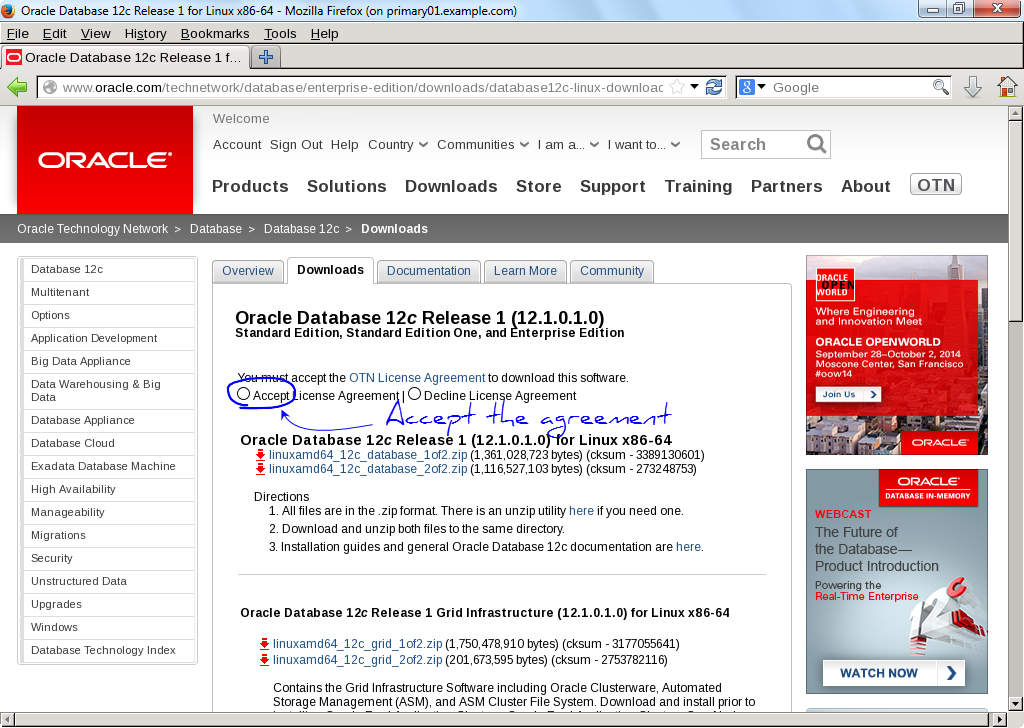Open Database Cloud in the sidebar
Image resolution: width=1024 pixels, height=728 pixels.
[109, 443]
